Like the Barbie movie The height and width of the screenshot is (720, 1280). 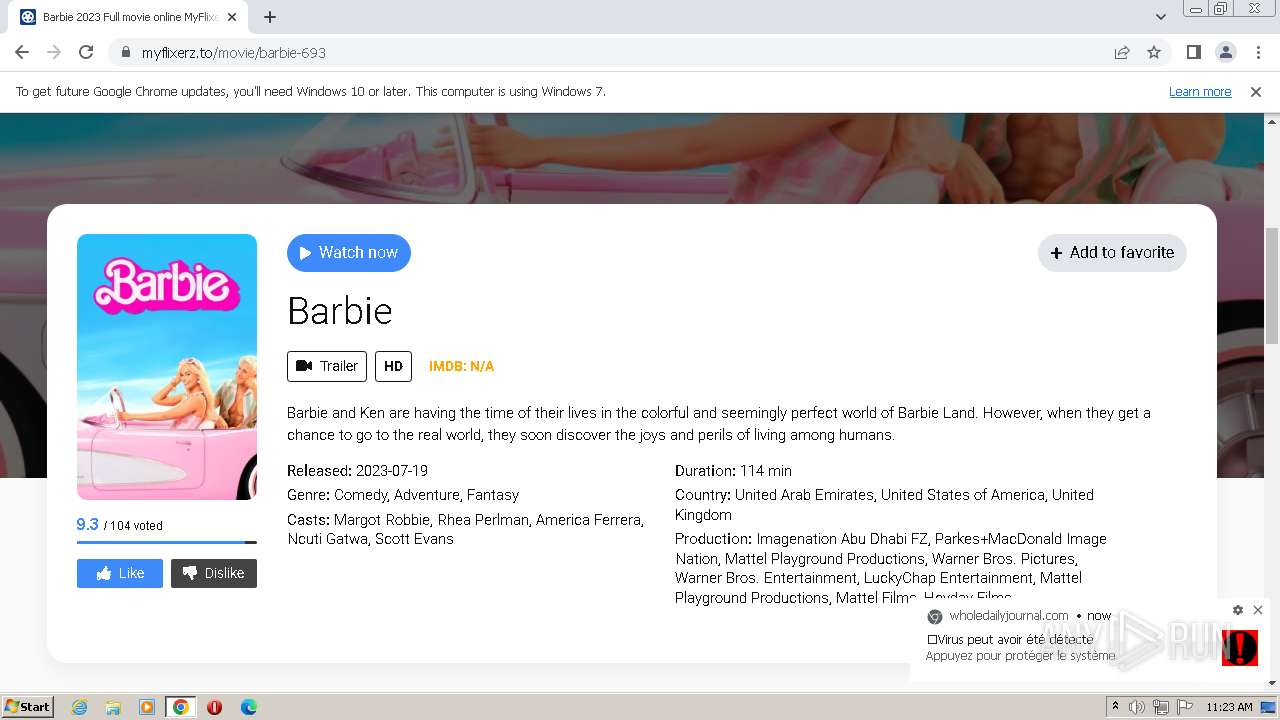pos(120,573)
